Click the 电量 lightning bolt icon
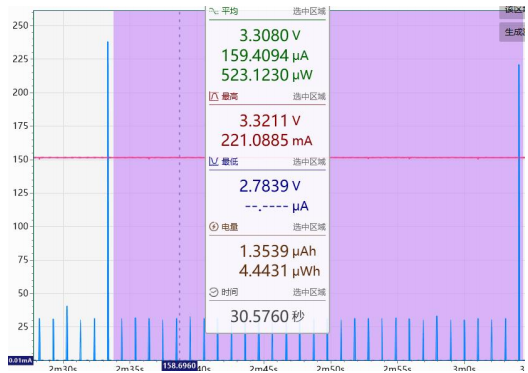The image size is (528, 373). click(x=214, y=227)
